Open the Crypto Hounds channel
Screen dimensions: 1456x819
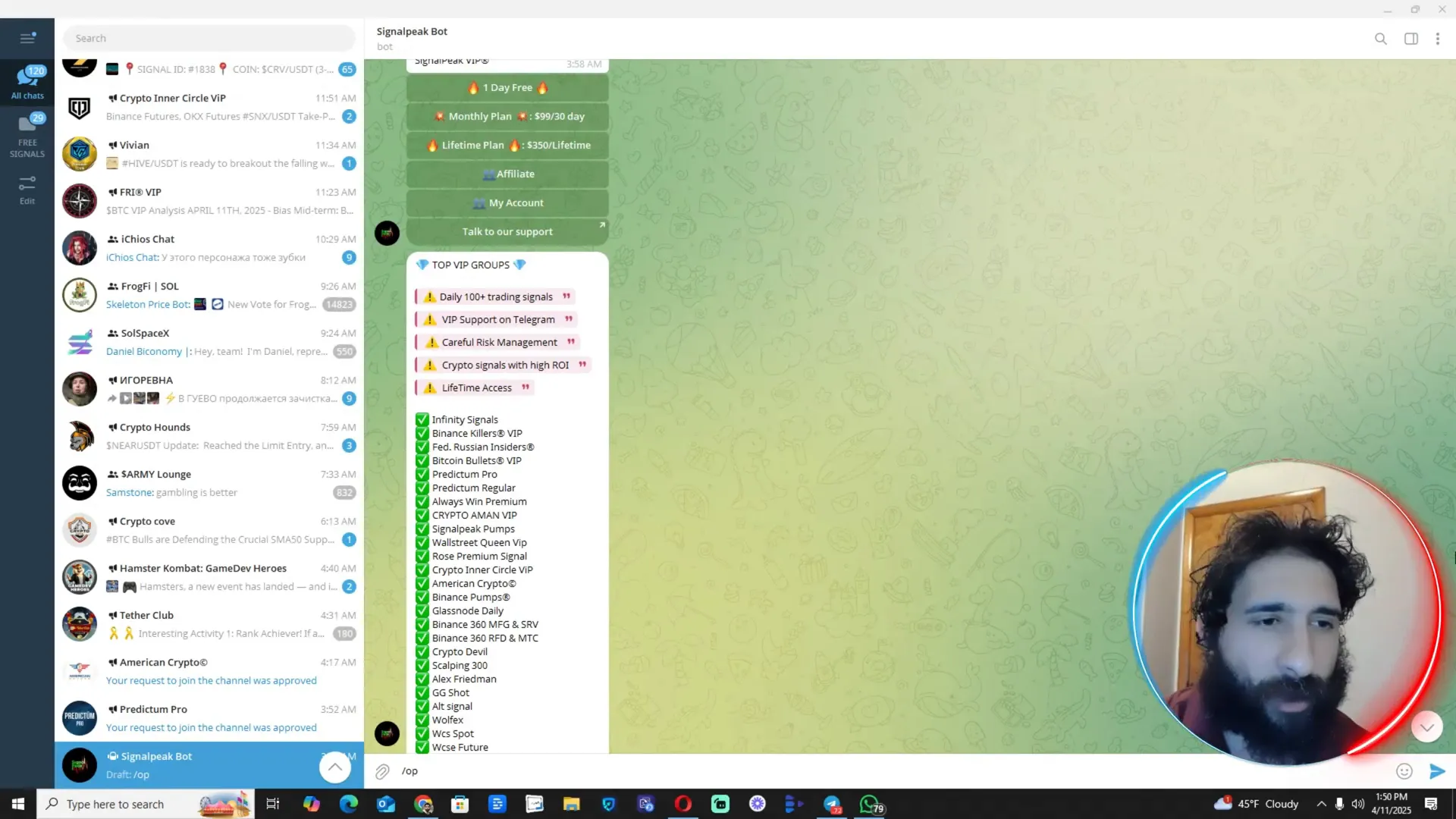209,436
